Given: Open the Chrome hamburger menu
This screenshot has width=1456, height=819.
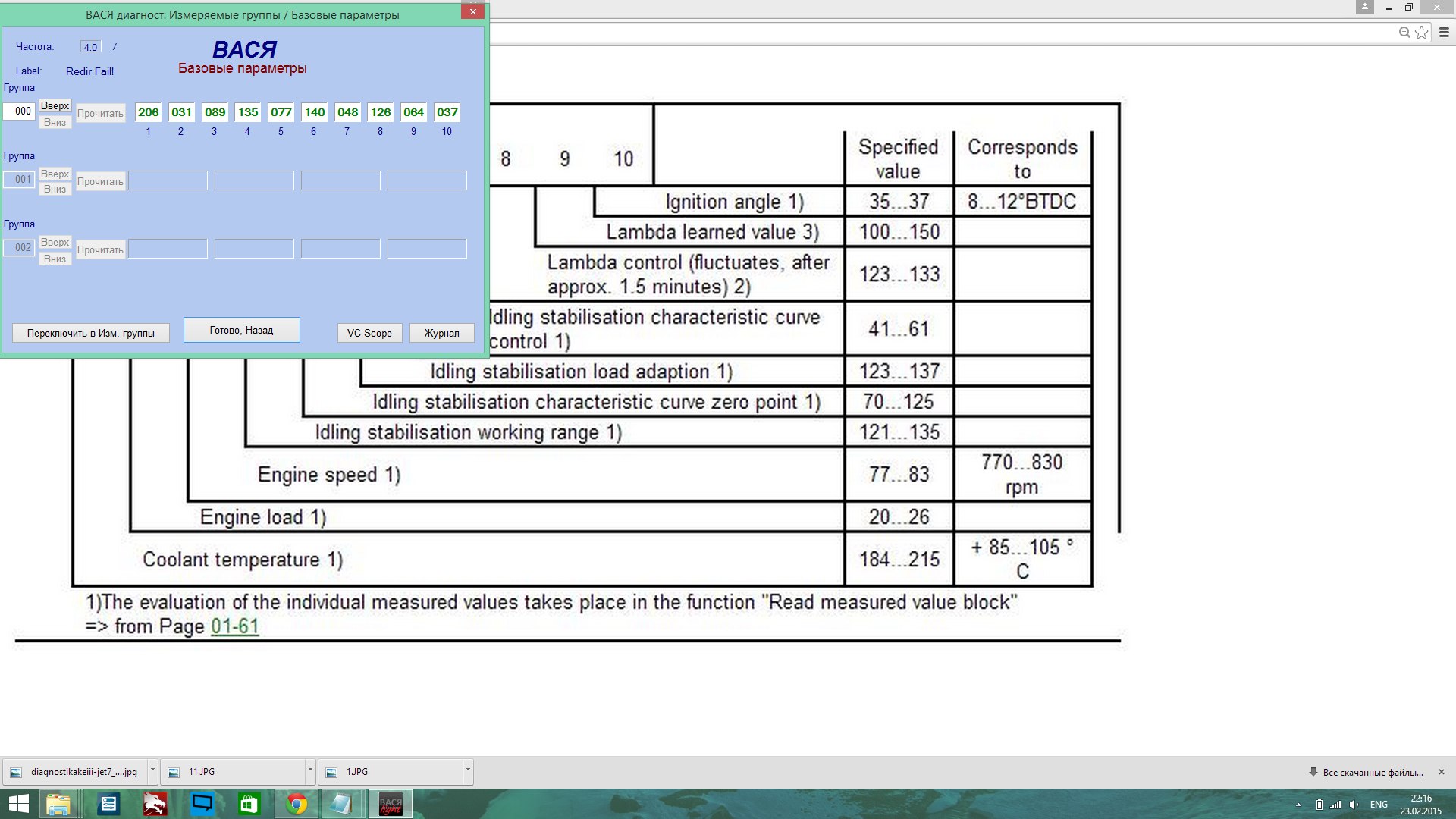Looking at the screenshot, I should pyautogui.click(x=1444, y=32).
